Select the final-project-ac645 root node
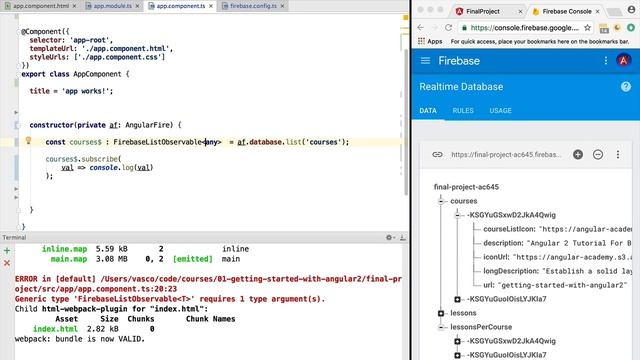Image resolution: width=640 pixels, height=360 pixels. (466, 187)
